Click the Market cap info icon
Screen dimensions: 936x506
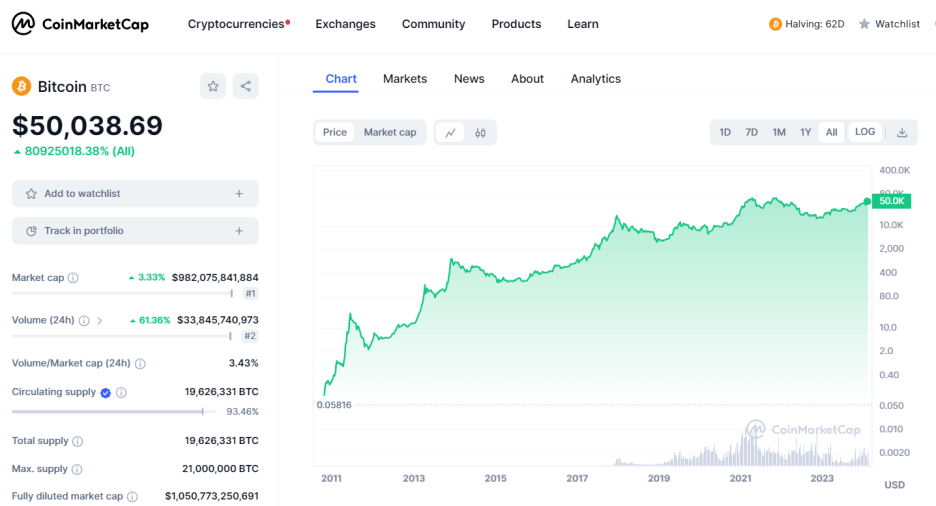73,277
